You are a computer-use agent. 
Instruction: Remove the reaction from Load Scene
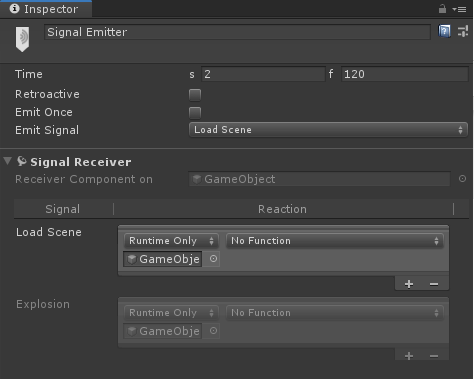(x=434, y=284)
